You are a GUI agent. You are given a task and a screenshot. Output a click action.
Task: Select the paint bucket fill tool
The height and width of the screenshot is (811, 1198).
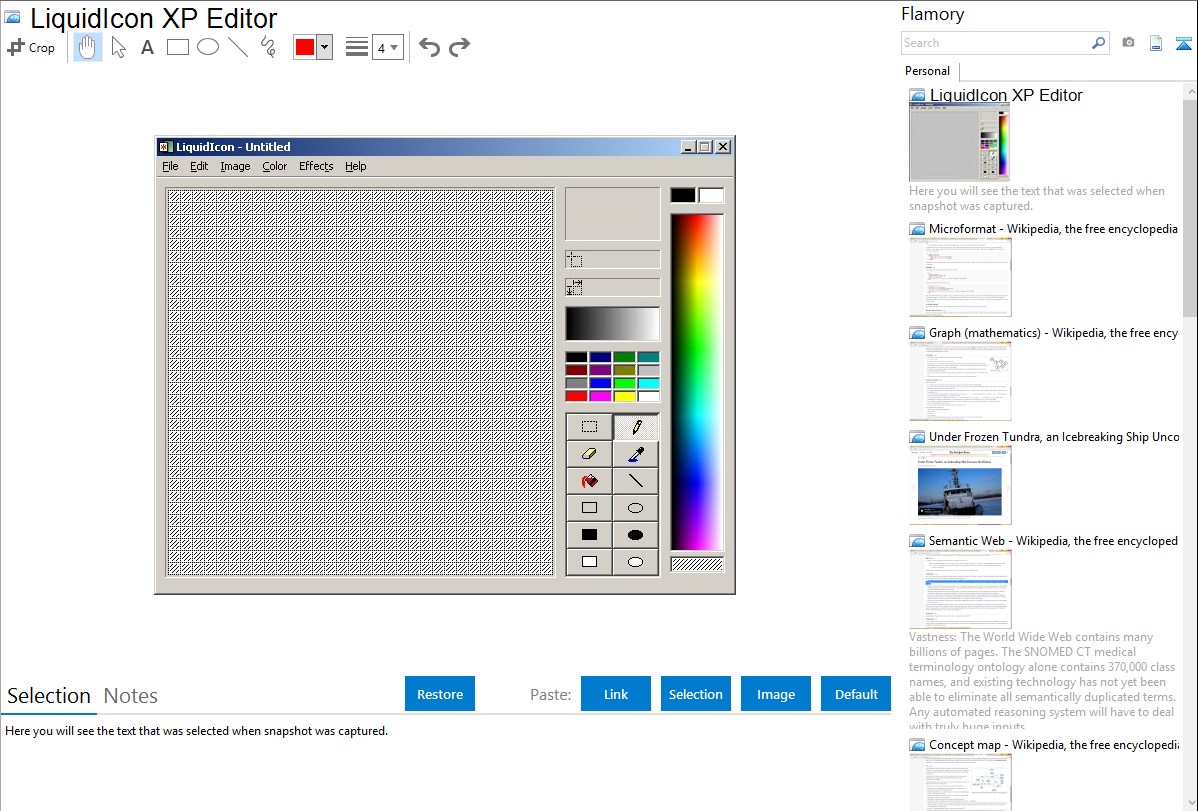(x=589, y=481)
